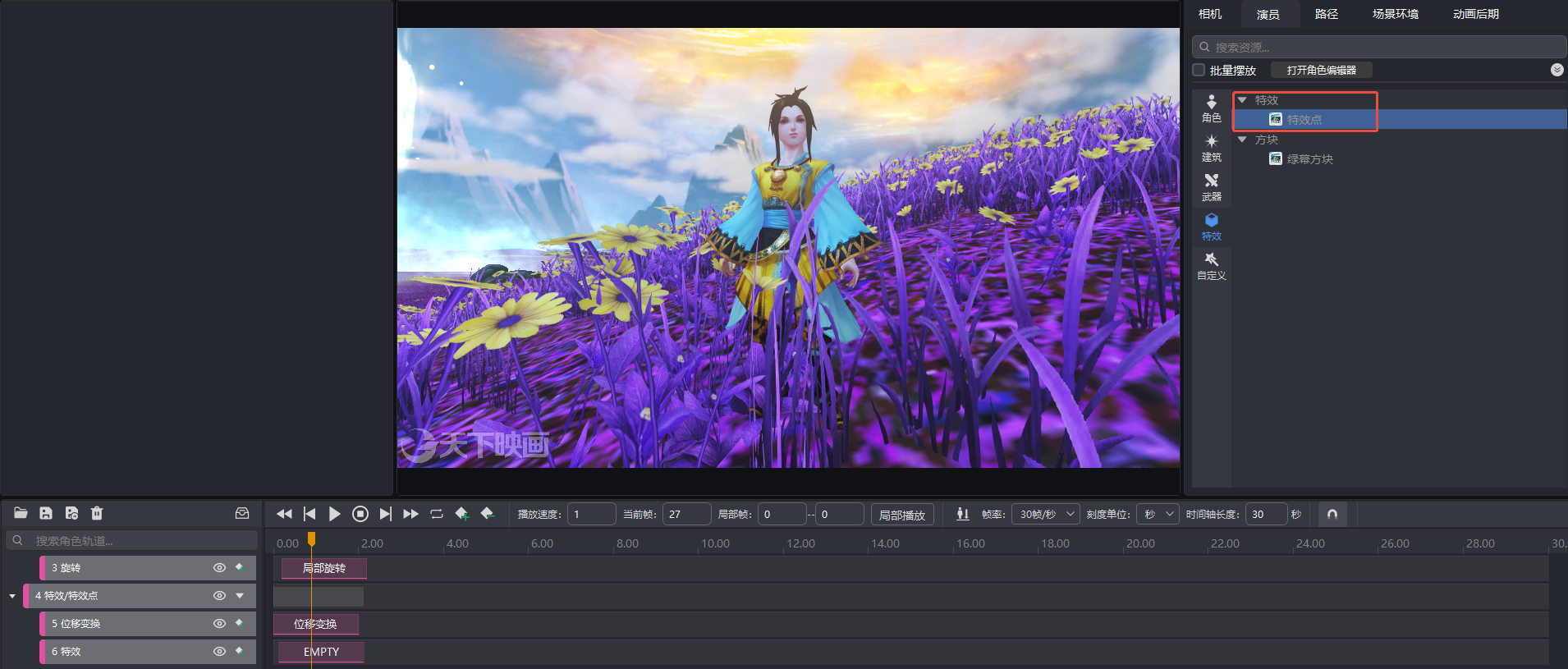
Task: Switch to the 相机 tab
Action: [x=1210, y=14]
